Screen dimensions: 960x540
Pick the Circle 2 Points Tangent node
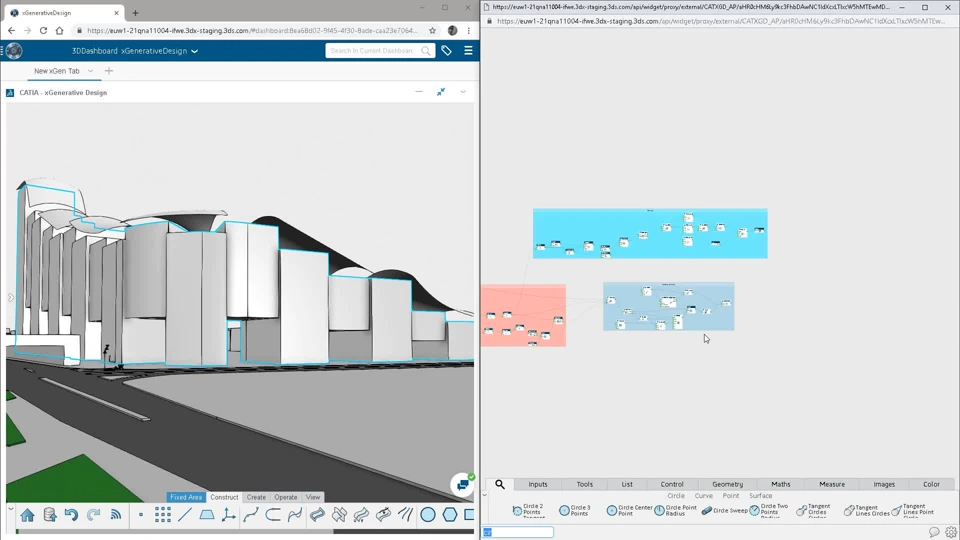529,510
